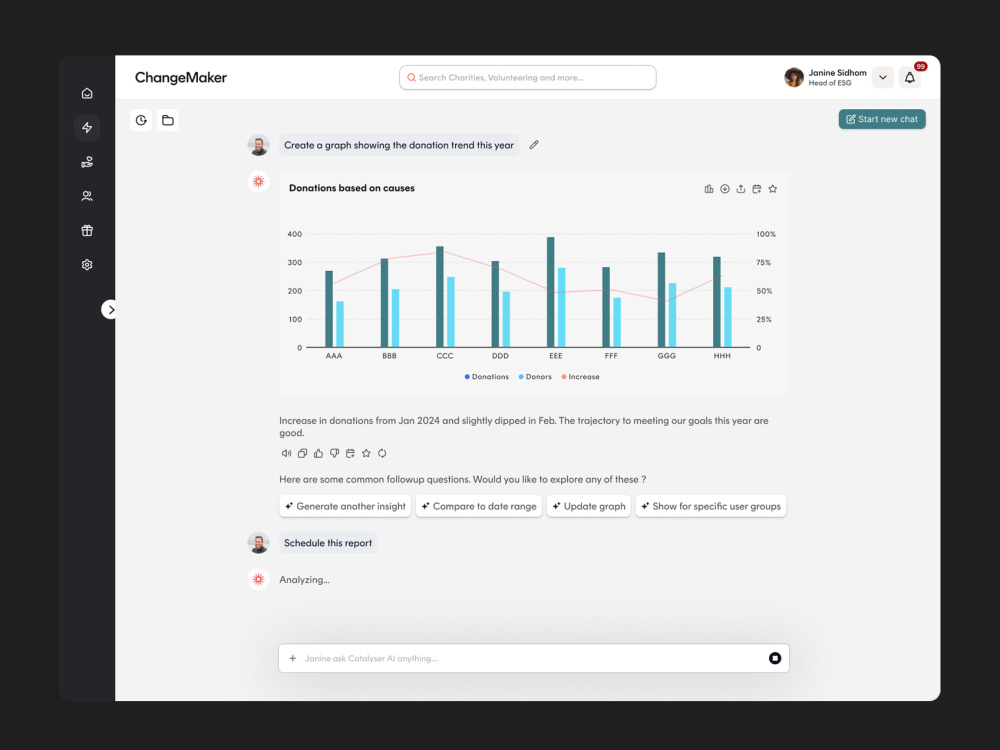This screenshot has height=750, width=1000.
Task: Stop the response generation button
Action: click(775, 658)
